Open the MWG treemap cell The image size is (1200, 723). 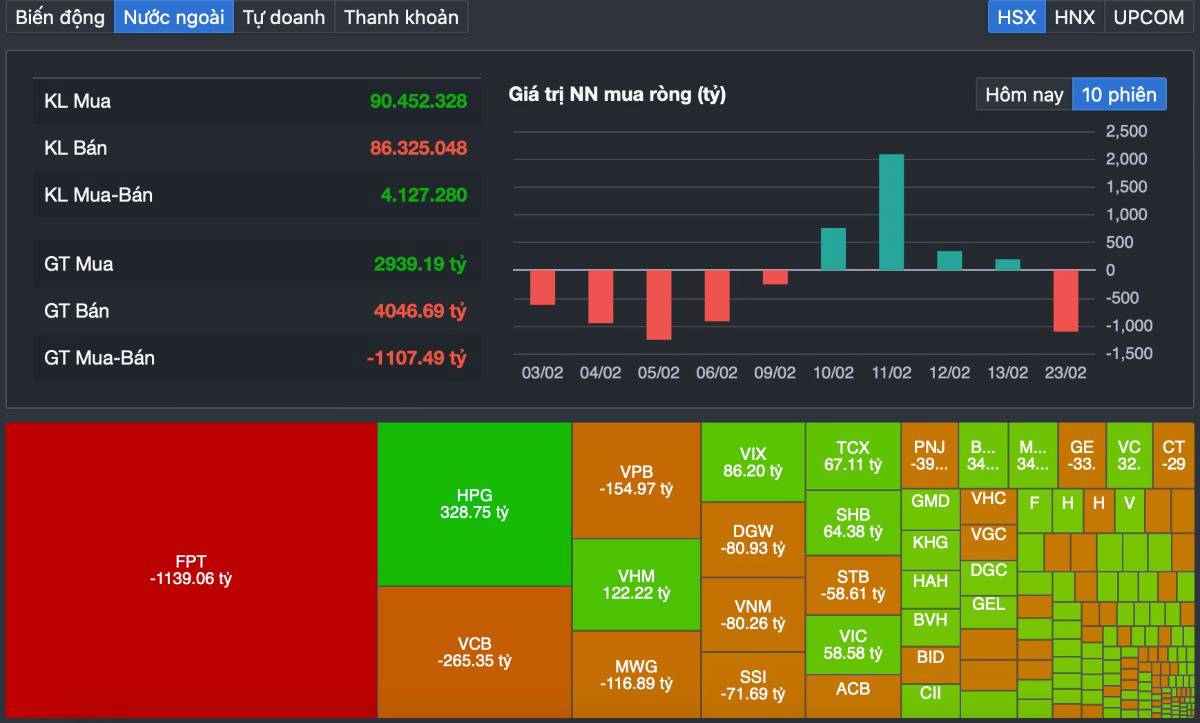636,674
